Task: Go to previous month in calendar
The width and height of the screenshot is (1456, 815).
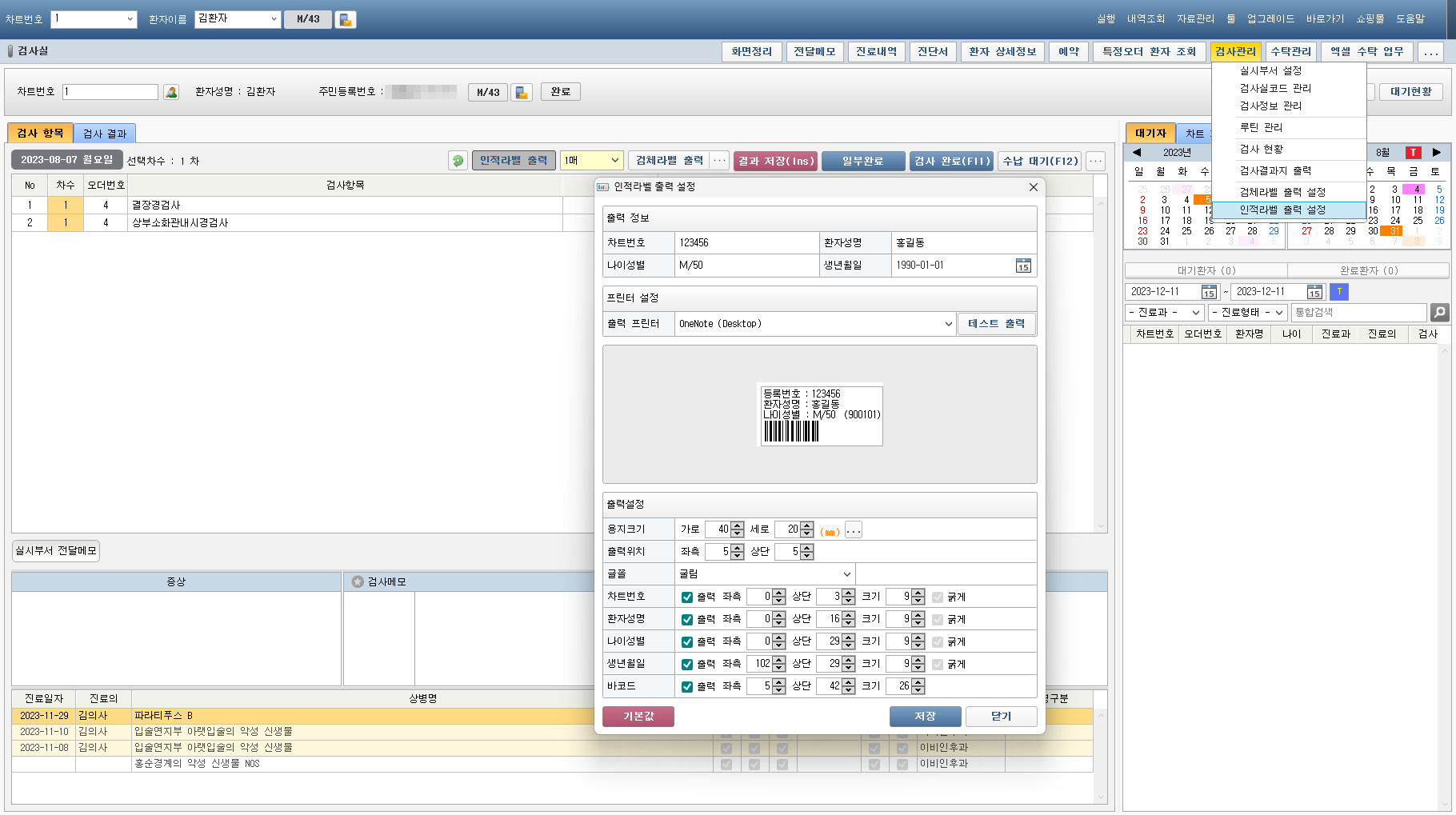Action: pyautogui.click(x=1137, y=152)
